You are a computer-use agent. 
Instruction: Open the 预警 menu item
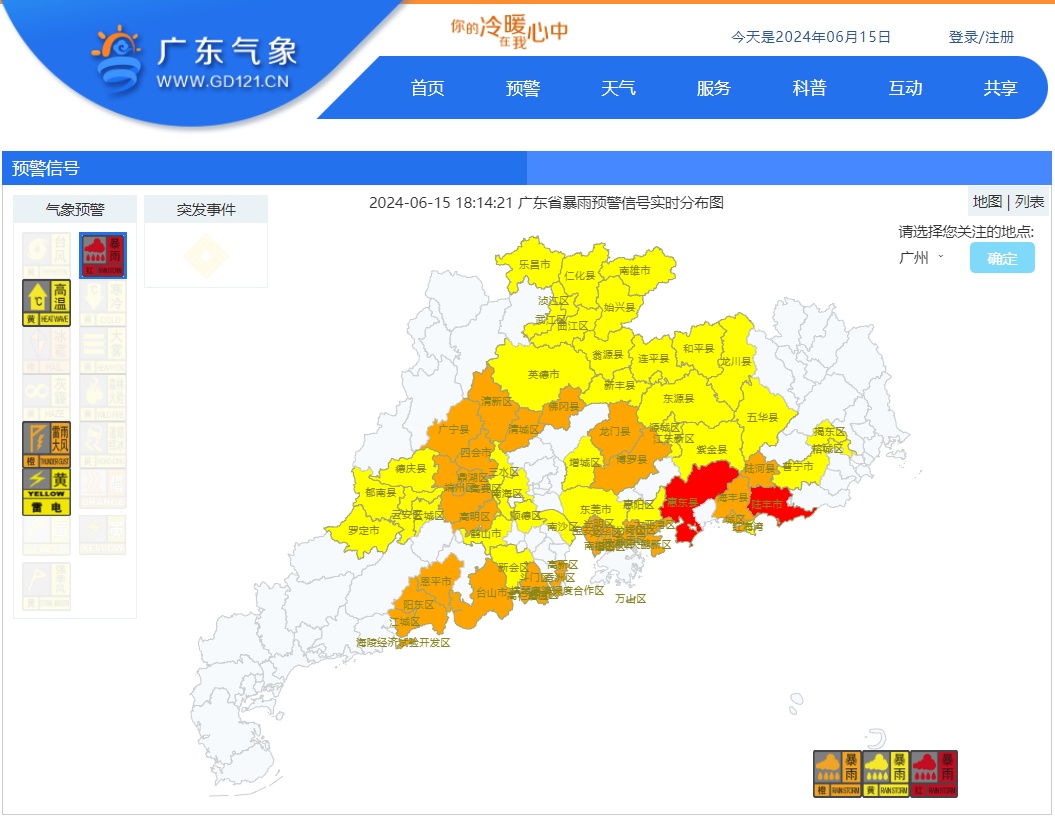[x=522, y=88]
